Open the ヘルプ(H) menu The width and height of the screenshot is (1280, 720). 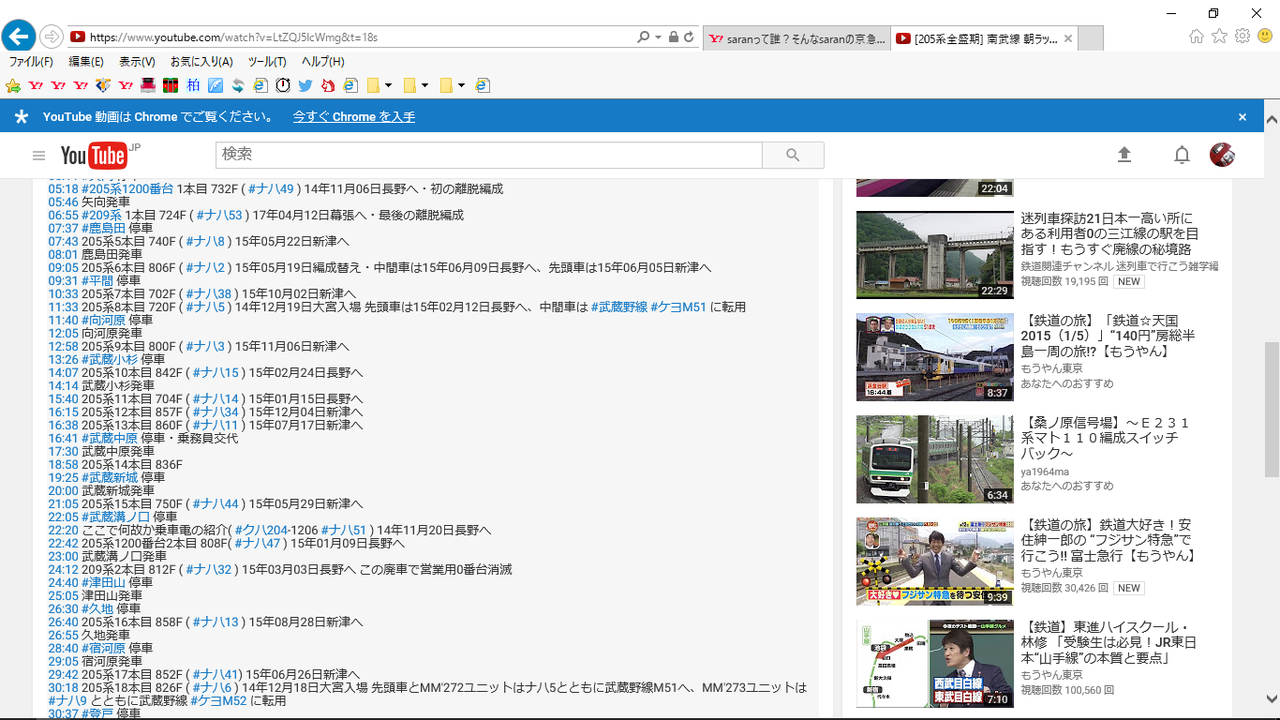[322, 62]
